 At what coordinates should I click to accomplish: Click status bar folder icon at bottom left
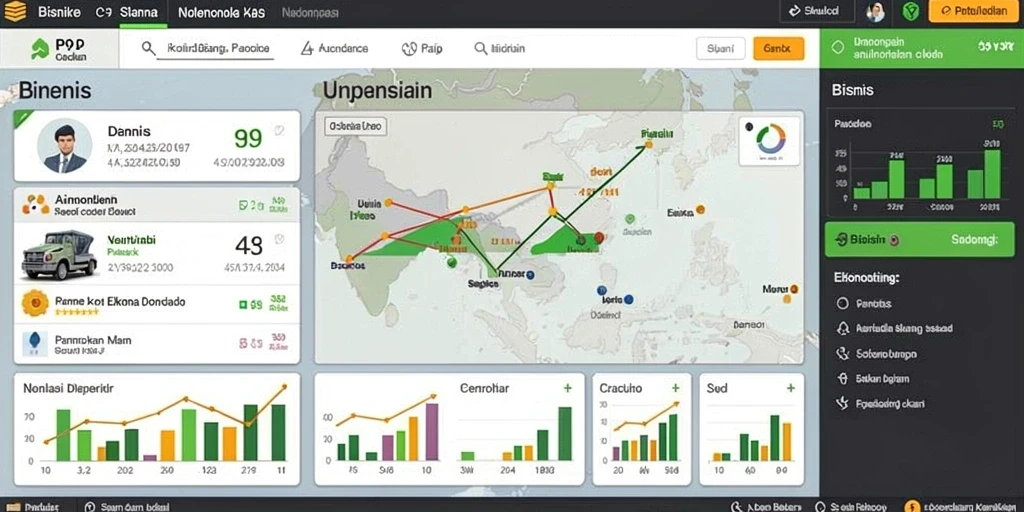click(13, 506)
